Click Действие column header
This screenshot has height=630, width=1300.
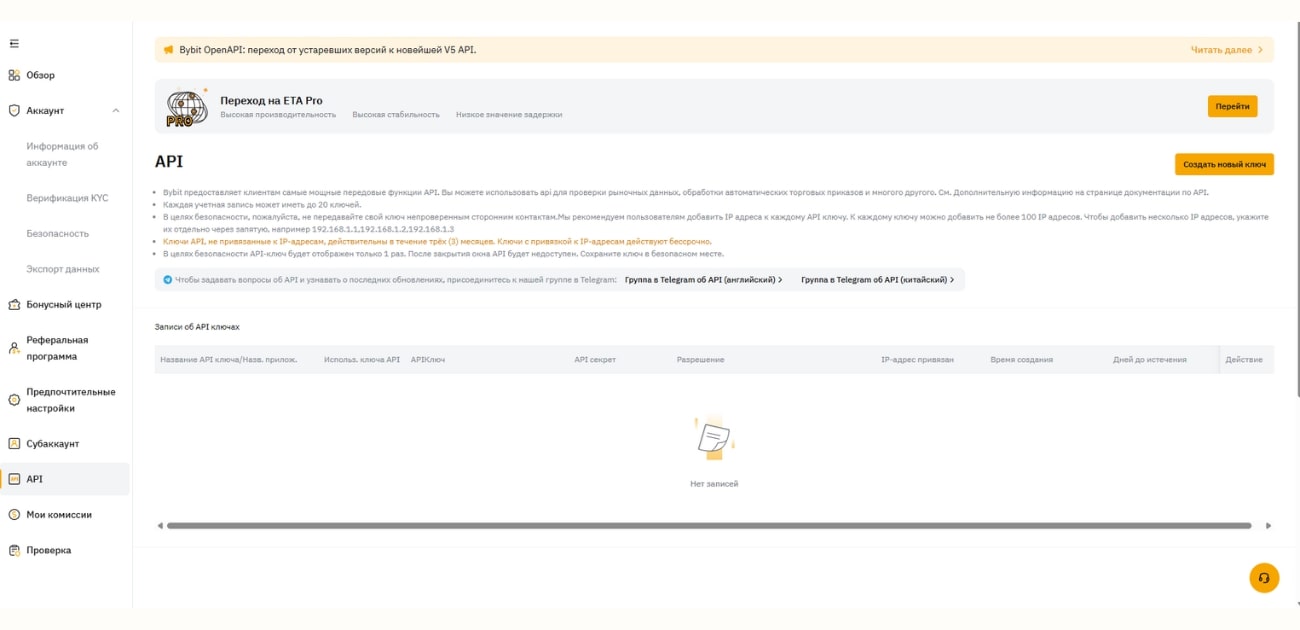[x=1244, y=359]
